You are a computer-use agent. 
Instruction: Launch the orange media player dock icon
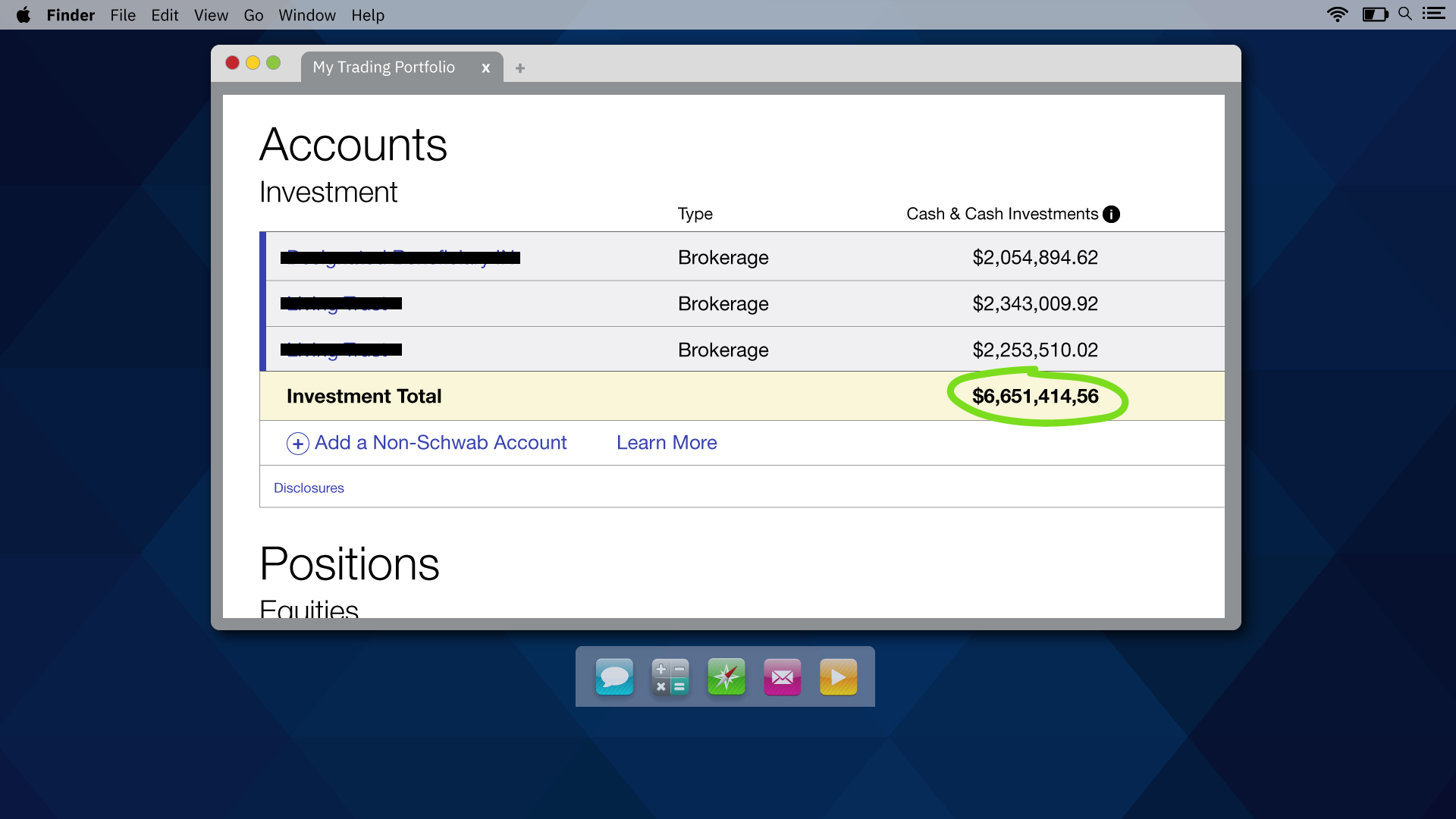(839, 676)
